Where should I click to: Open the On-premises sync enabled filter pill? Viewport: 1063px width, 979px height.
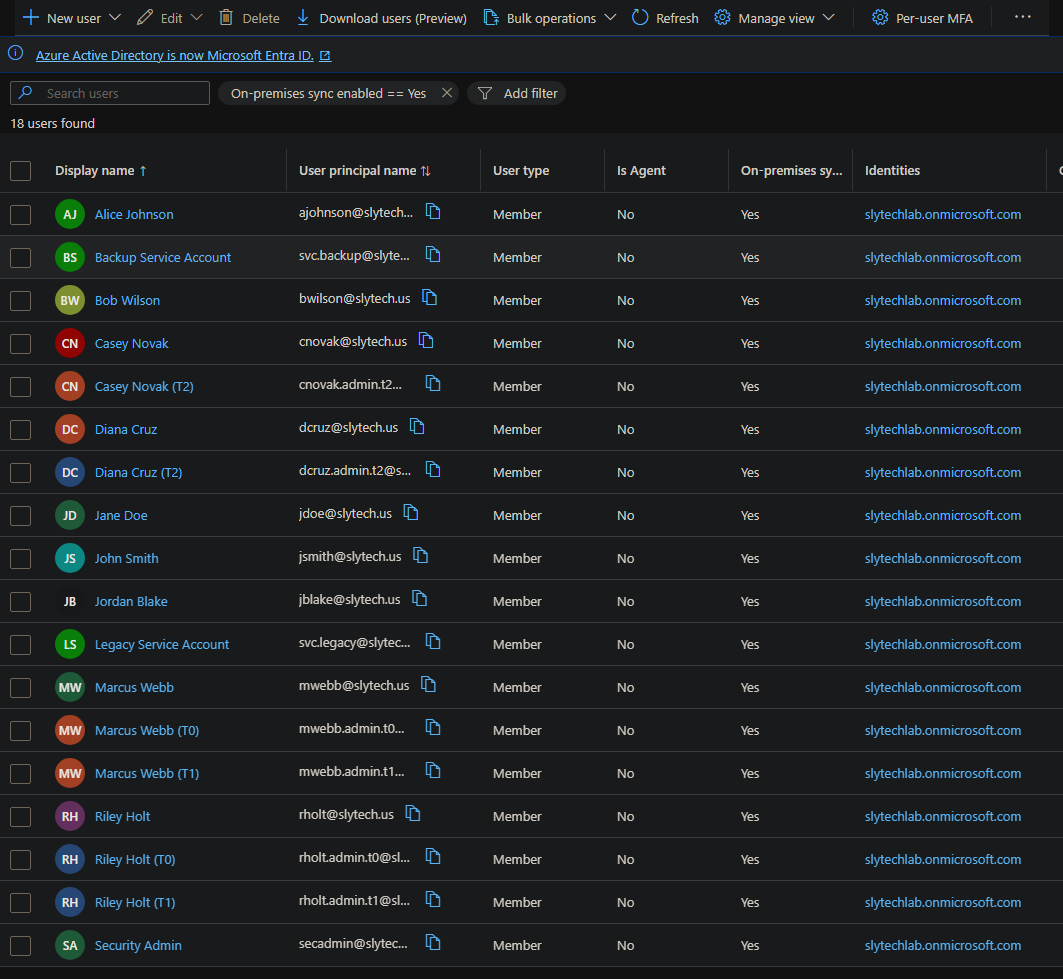click(x=329, y=94)
